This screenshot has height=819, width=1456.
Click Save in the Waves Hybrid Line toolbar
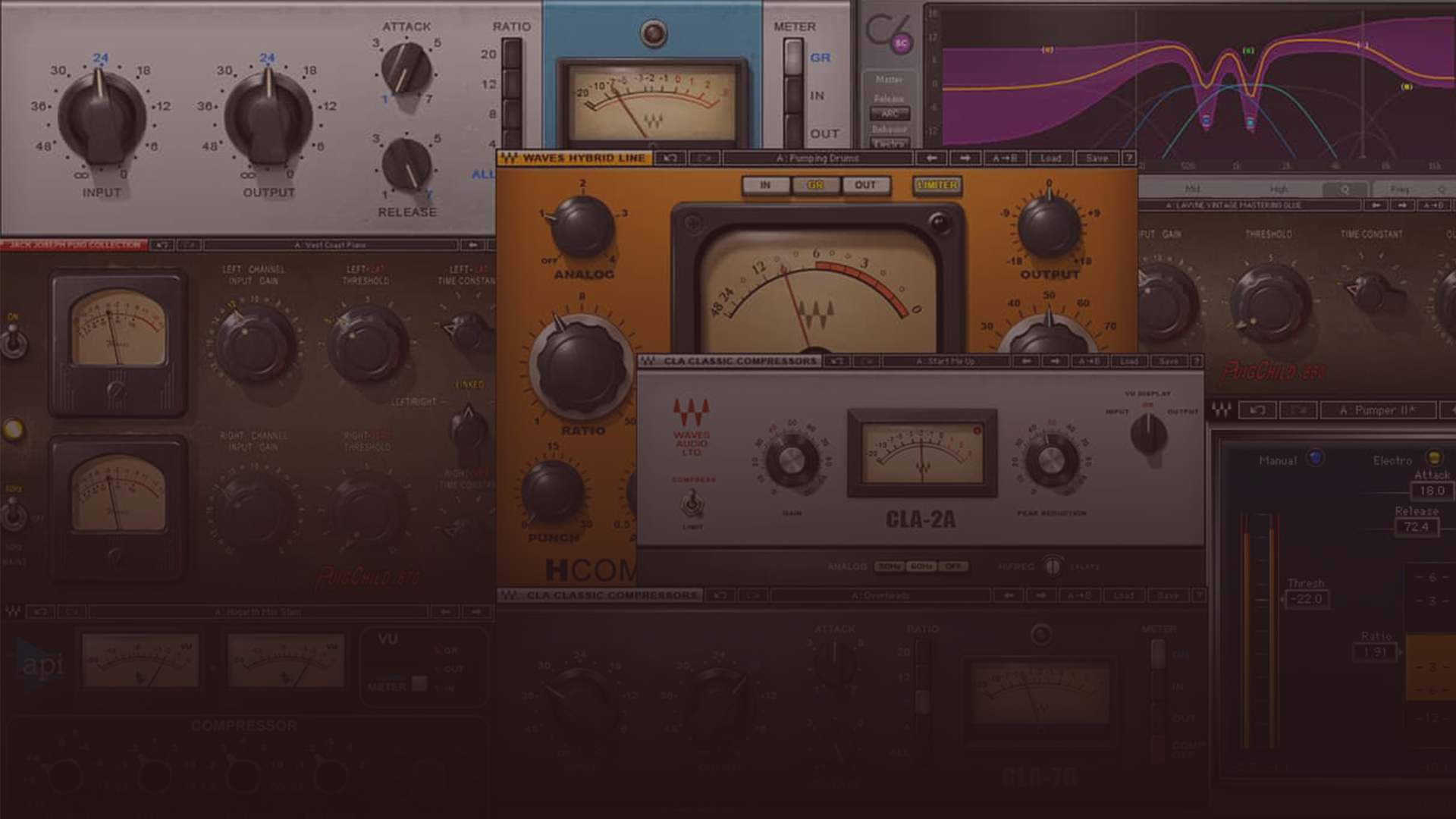pyautogui.click(x=1097, y=158)
